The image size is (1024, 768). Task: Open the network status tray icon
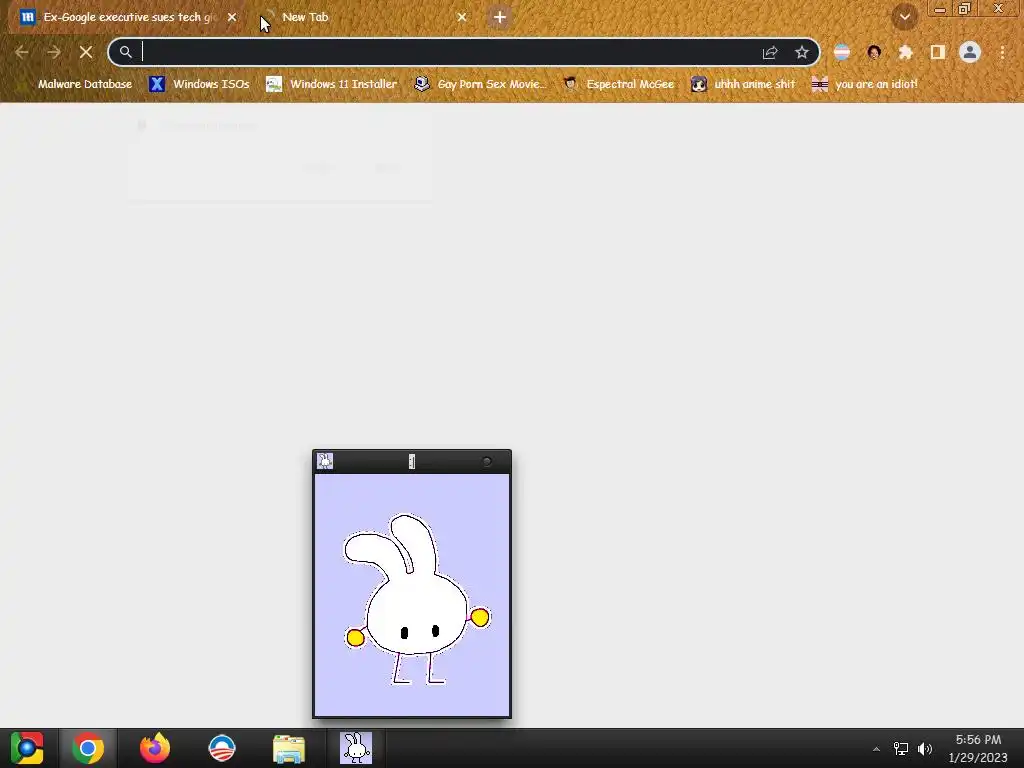[901, 749]
